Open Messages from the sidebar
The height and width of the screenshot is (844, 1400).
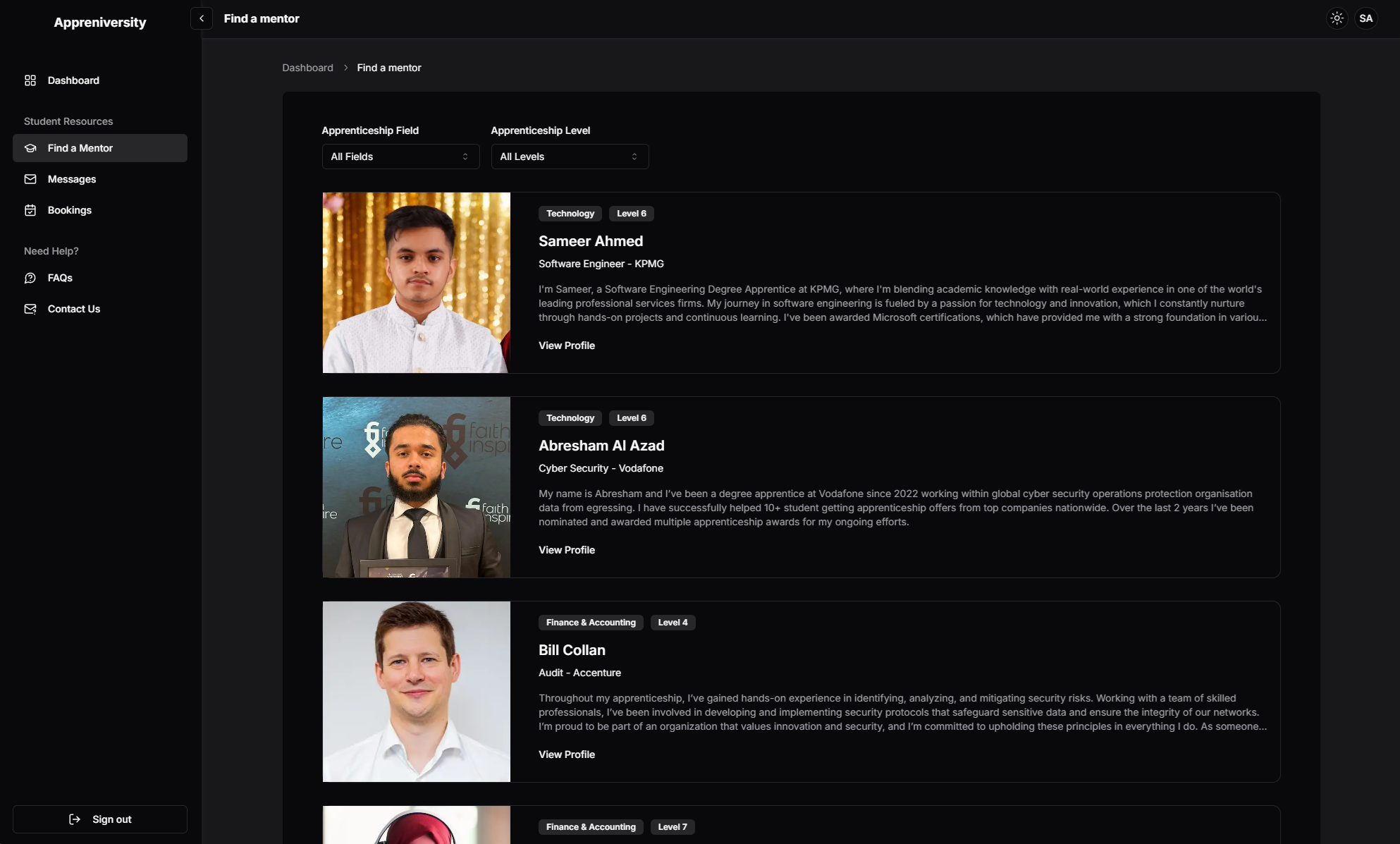[x=100, y=179]
